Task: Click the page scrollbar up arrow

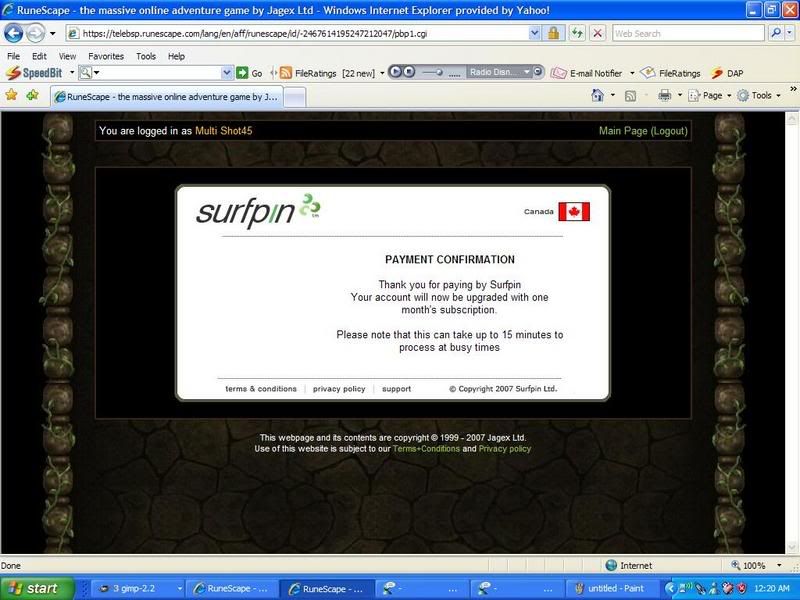Action: coord(792,119)
